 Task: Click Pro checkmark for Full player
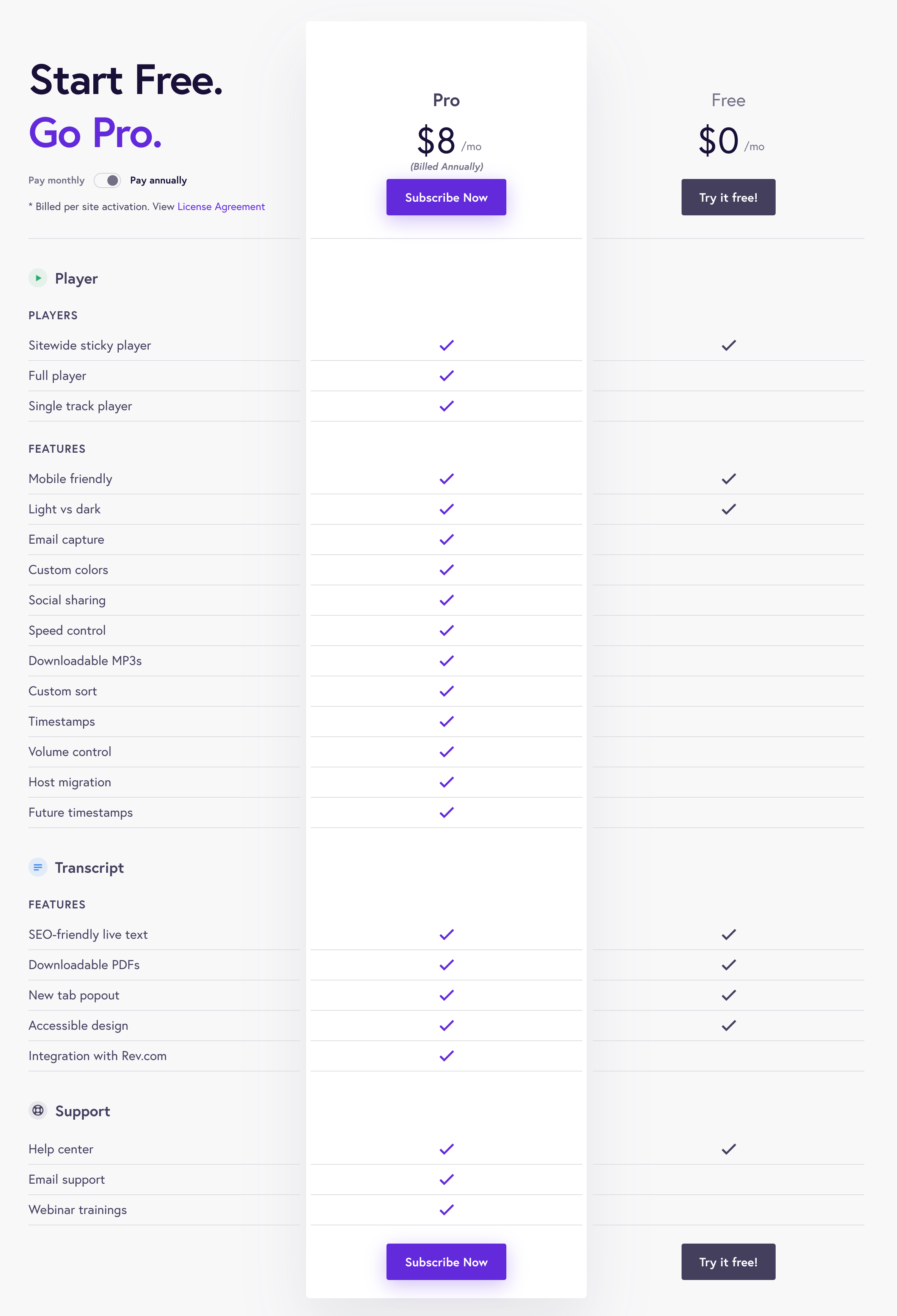[446, 376]
